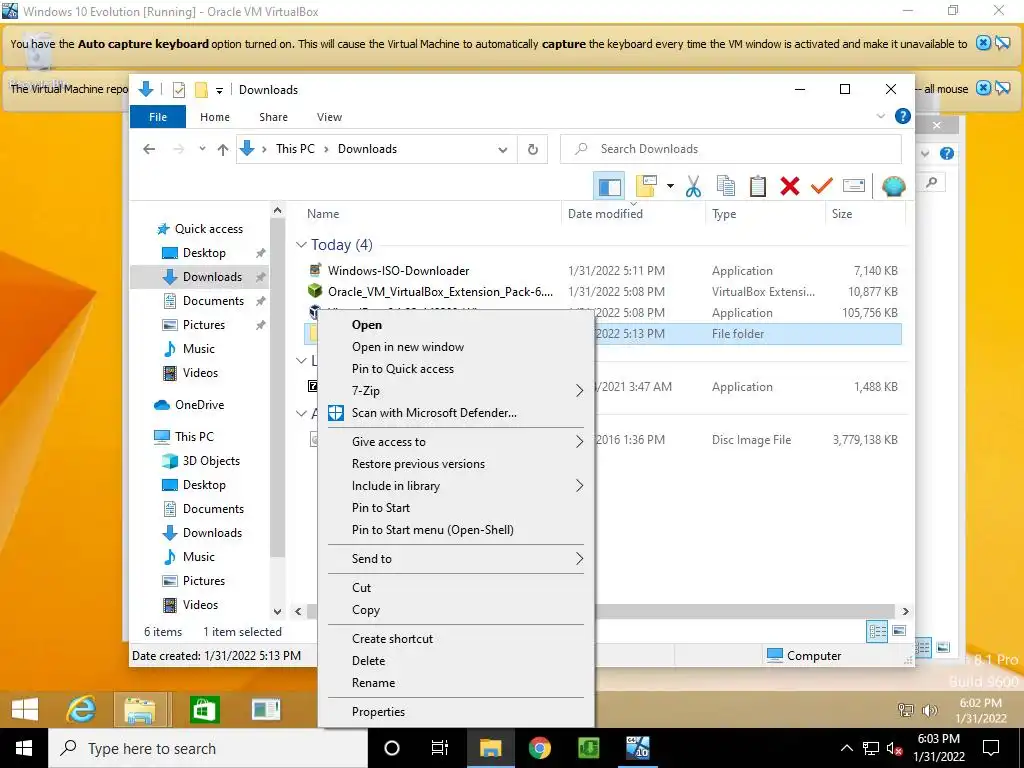1024x768 pixels.
Task: Open the File ribbon tab
Action: tap(158, 117)
